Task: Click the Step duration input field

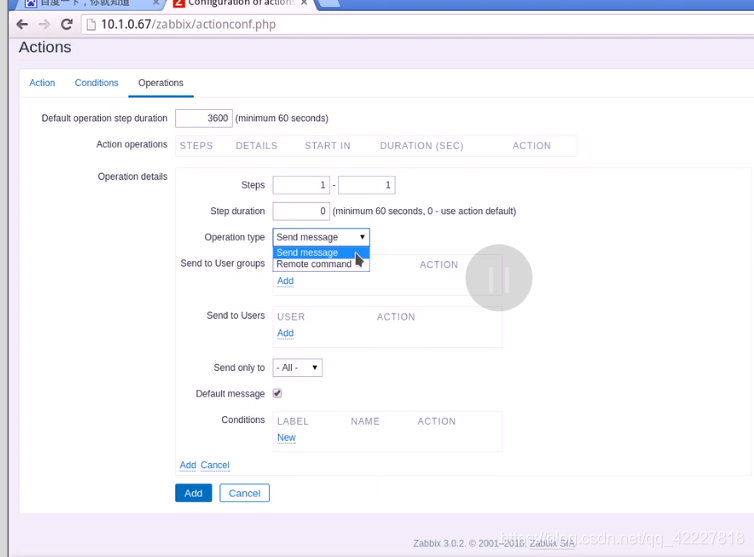Action: [301, 211]
